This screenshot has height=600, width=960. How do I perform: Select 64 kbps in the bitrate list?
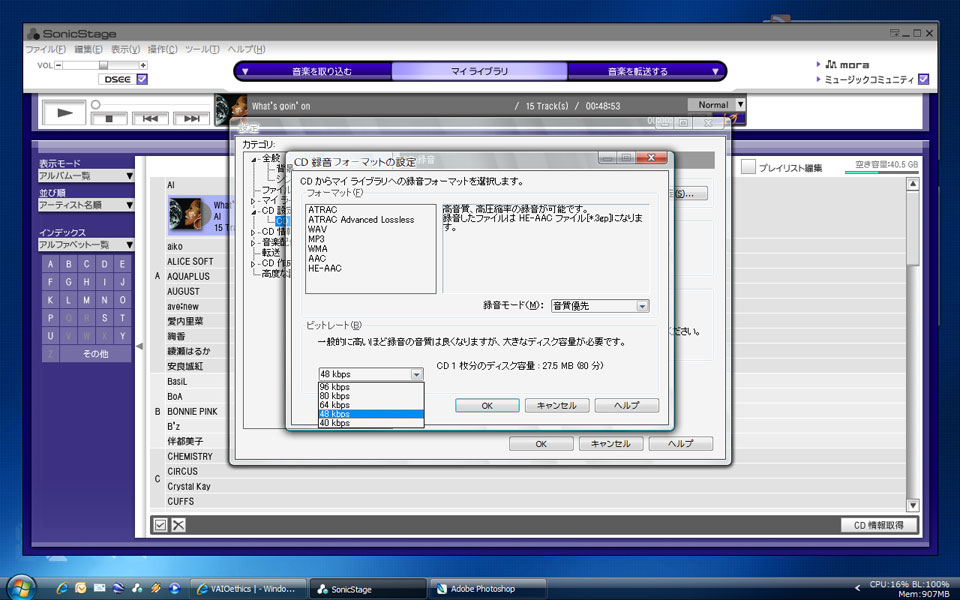[371, 405]
